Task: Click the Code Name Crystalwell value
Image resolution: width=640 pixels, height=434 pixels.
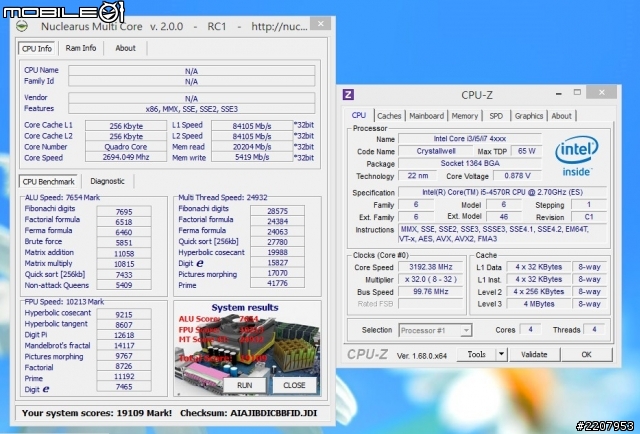Action: [x=436, y=151]
